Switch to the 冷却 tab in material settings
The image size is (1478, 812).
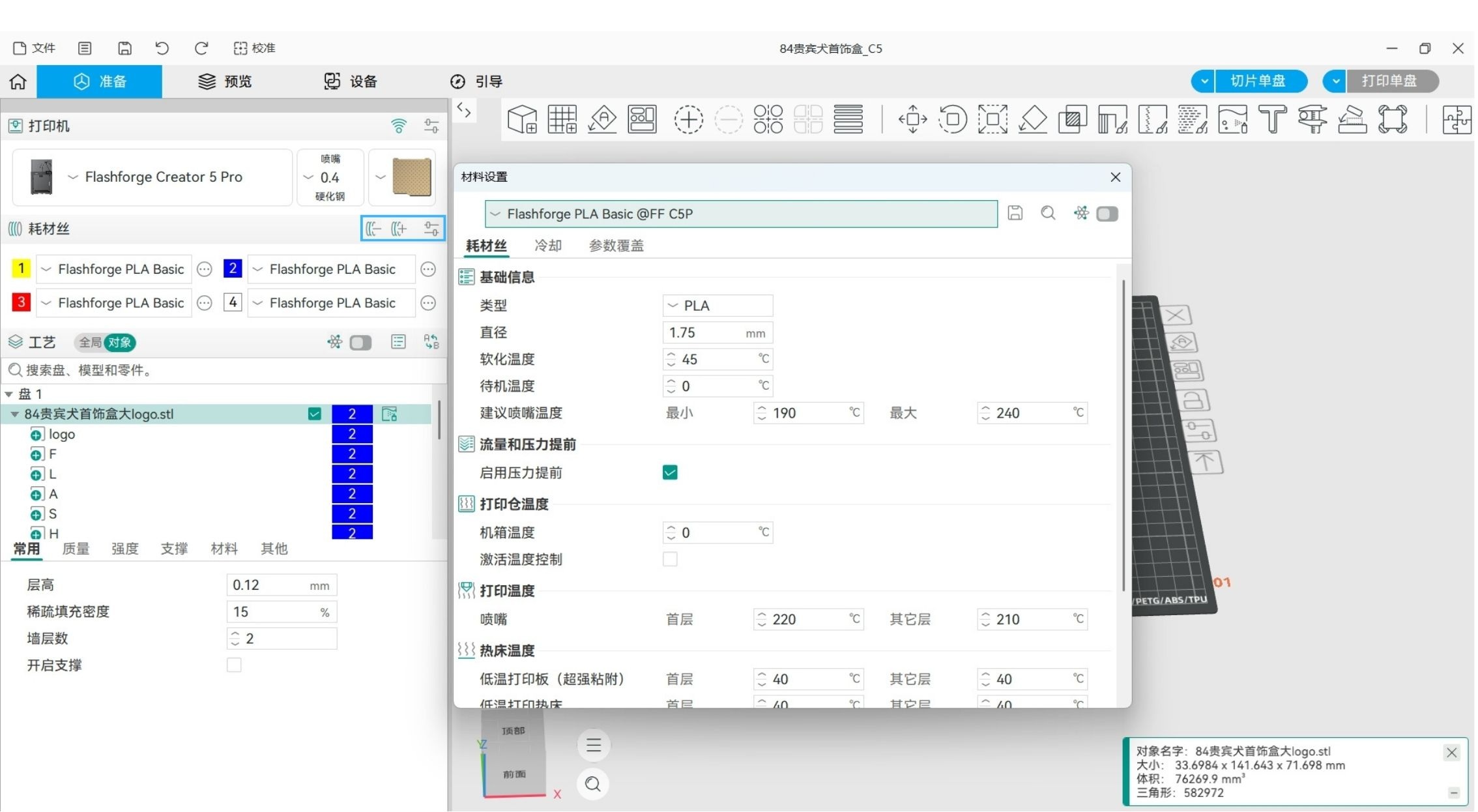[x=547, y=246]
